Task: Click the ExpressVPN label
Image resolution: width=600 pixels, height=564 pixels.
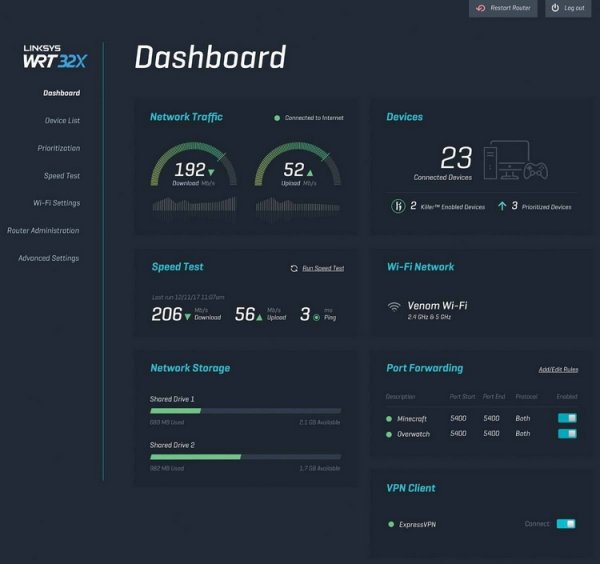Action: coord(417,524)
